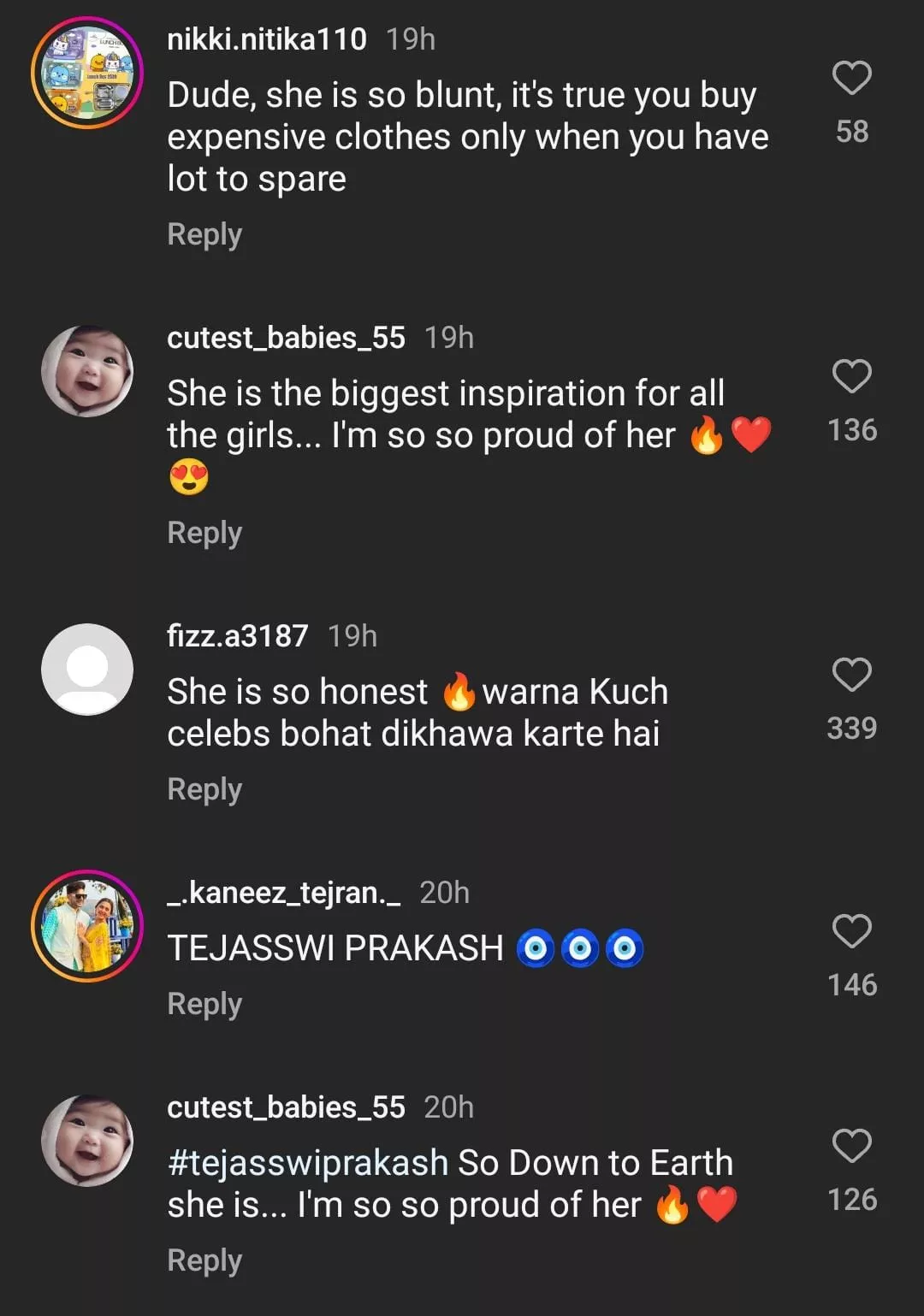Viewport: 924px width, 1316px height.
Task: Reply to the 'biggest inspiration' comment
Action: 204,533
